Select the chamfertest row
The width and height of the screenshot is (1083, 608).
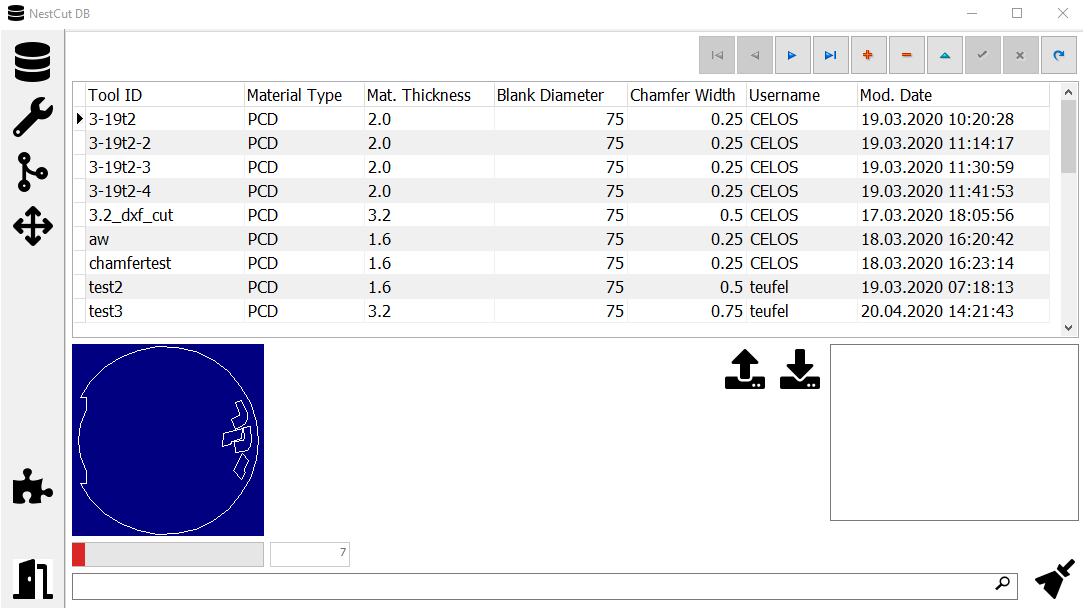click(x=562, y=263)
